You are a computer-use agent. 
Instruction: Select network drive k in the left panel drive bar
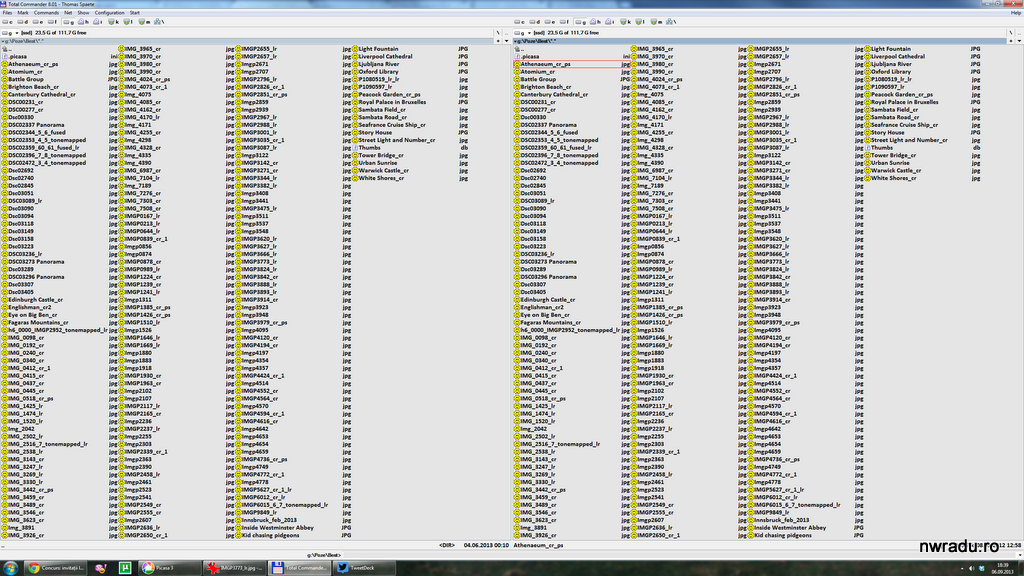(x=114, y=22)
